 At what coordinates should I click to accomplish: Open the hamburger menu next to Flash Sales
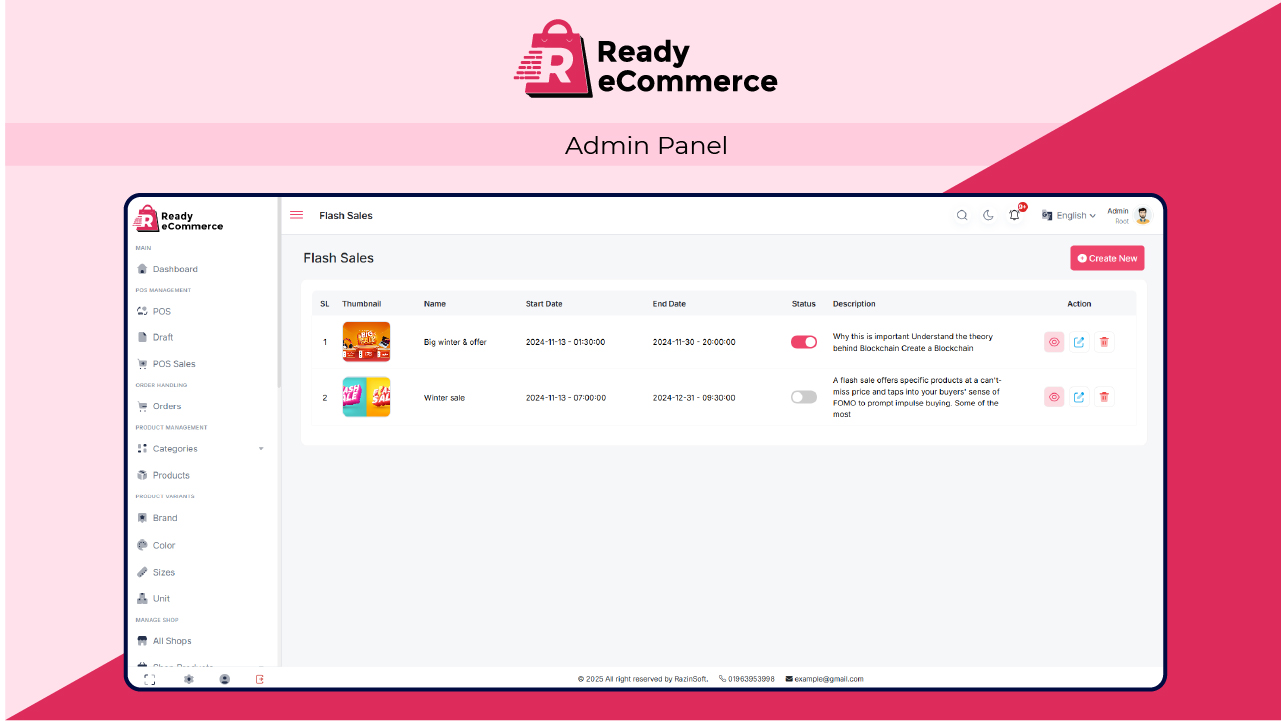pyautogui.click(x=296, y=214)
